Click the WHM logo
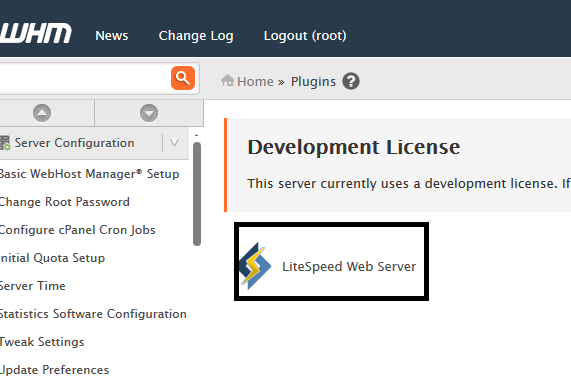The height and width of the screenshot is (379, 571). [x=35, y=33]
